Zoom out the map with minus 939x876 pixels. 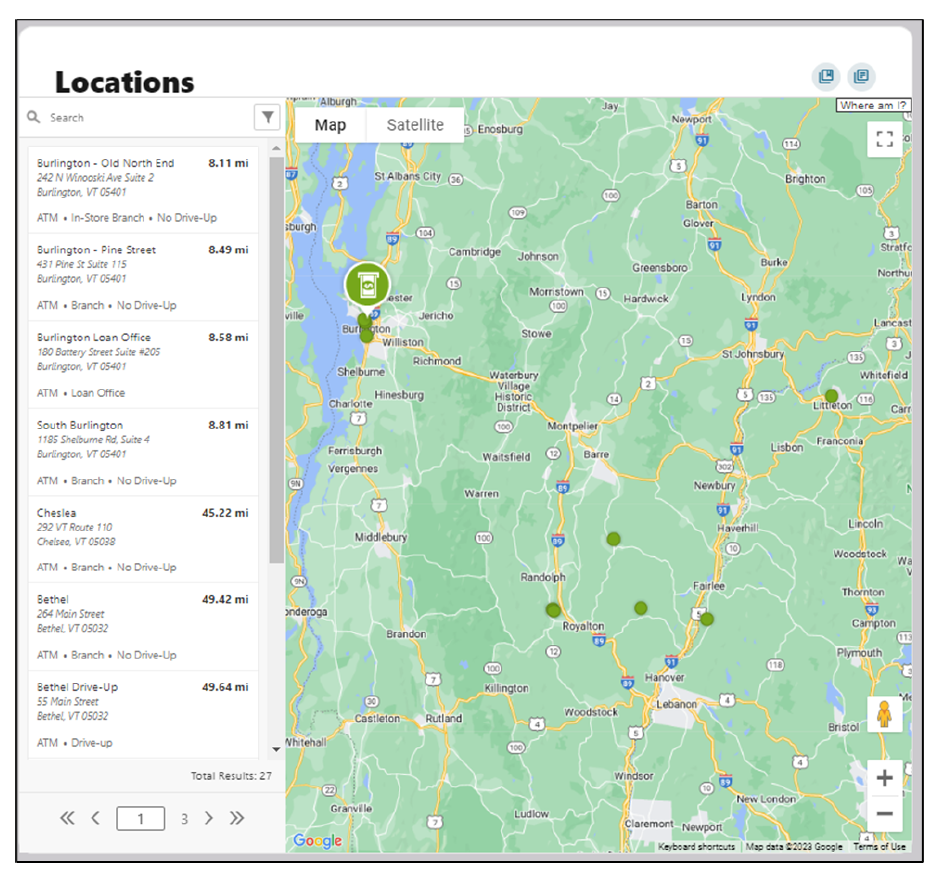(x=885, y=814)
